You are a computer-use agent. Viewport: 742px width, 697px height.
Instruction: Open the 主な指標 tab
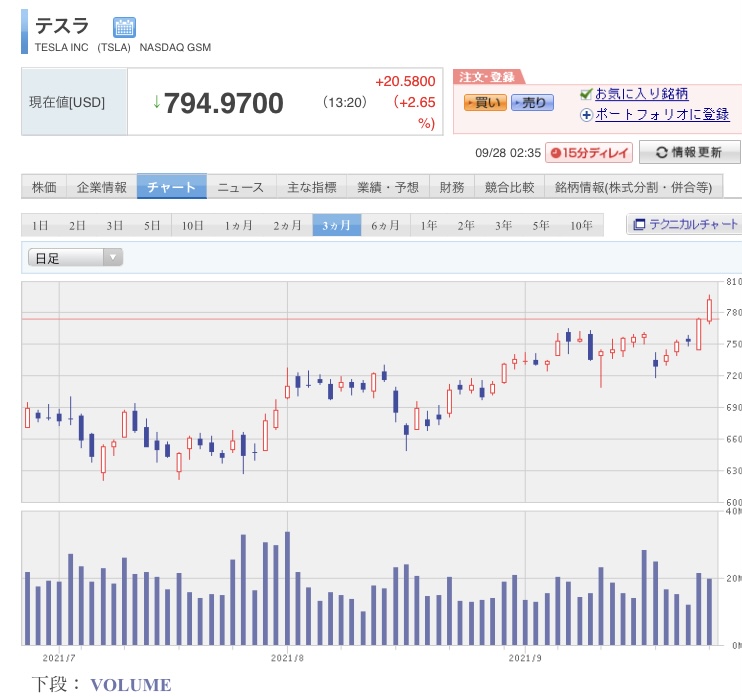tap(311, 187)
